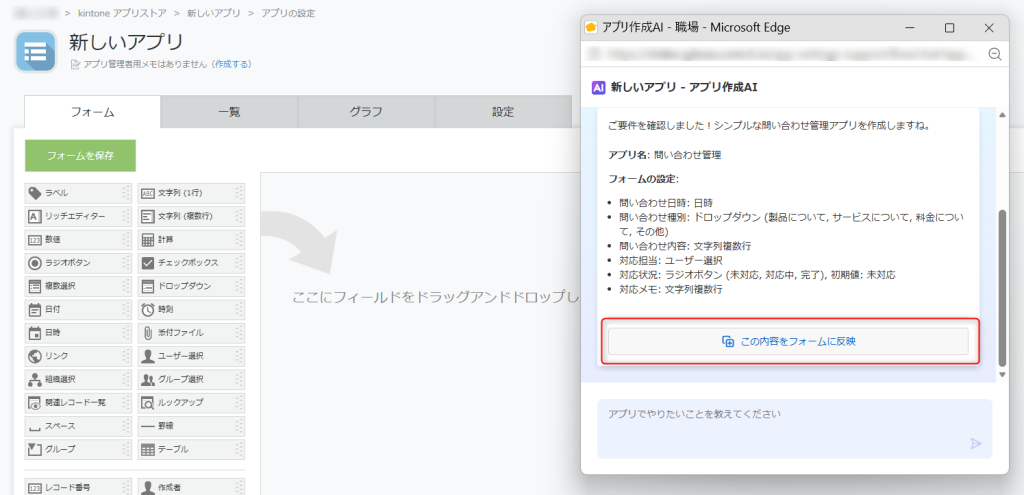
Task: Click the フォームを保存 button
Action: click(x=80, y=155)
